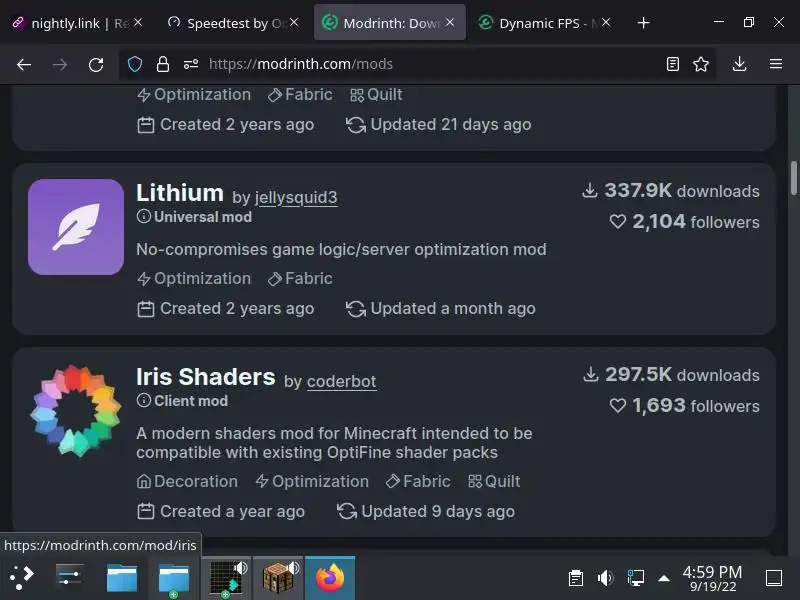The height and width of the screenshot is (600, 800).
Task: Click Lithium's 337.9K downloads count
Action: point(670,191)
